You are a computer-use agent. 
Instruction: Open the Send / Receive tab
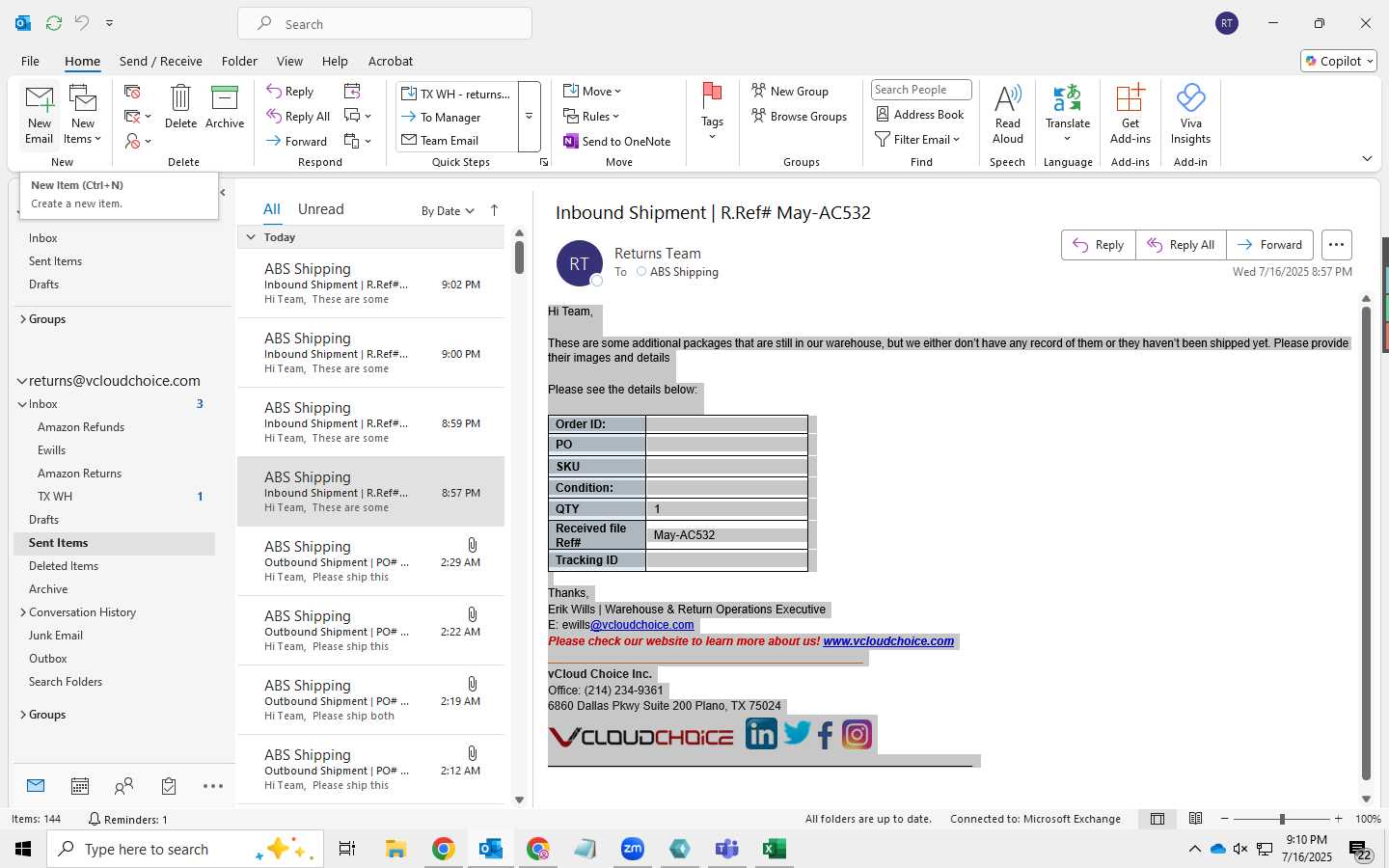(x=161, y=61)
